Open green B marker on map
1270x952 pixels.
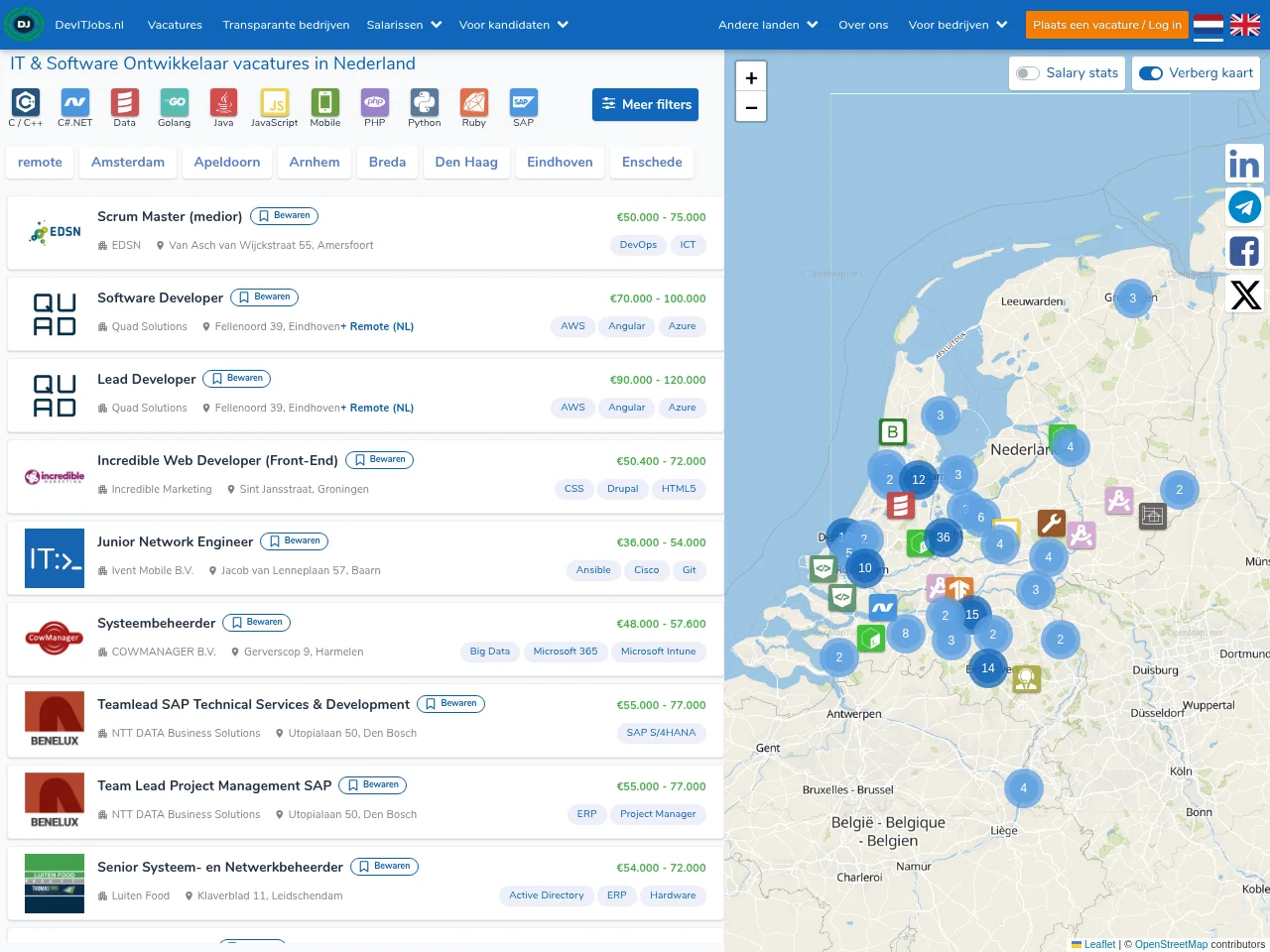(892, 431)
